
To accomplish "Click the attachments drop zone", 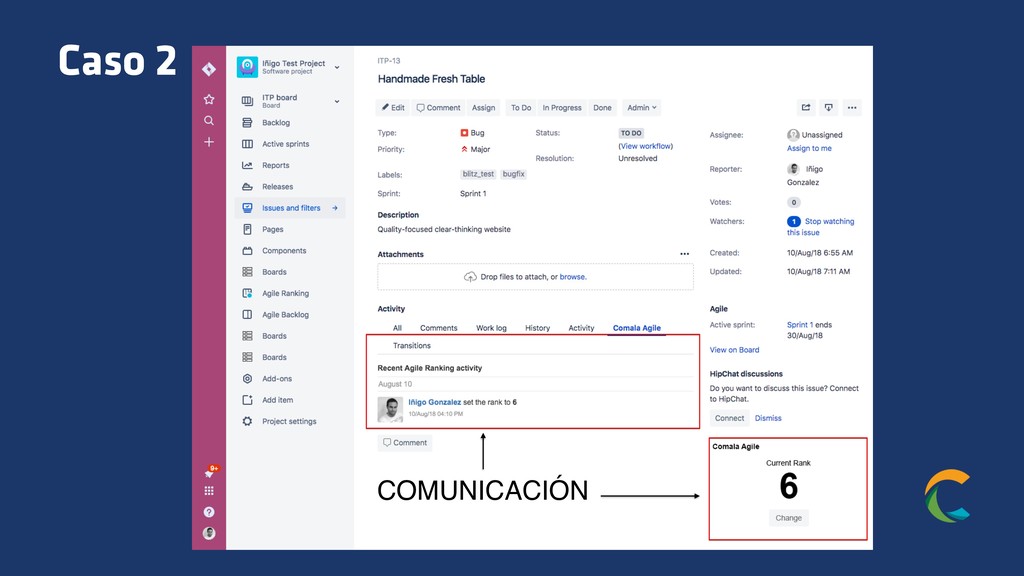I will click(535, 277).
